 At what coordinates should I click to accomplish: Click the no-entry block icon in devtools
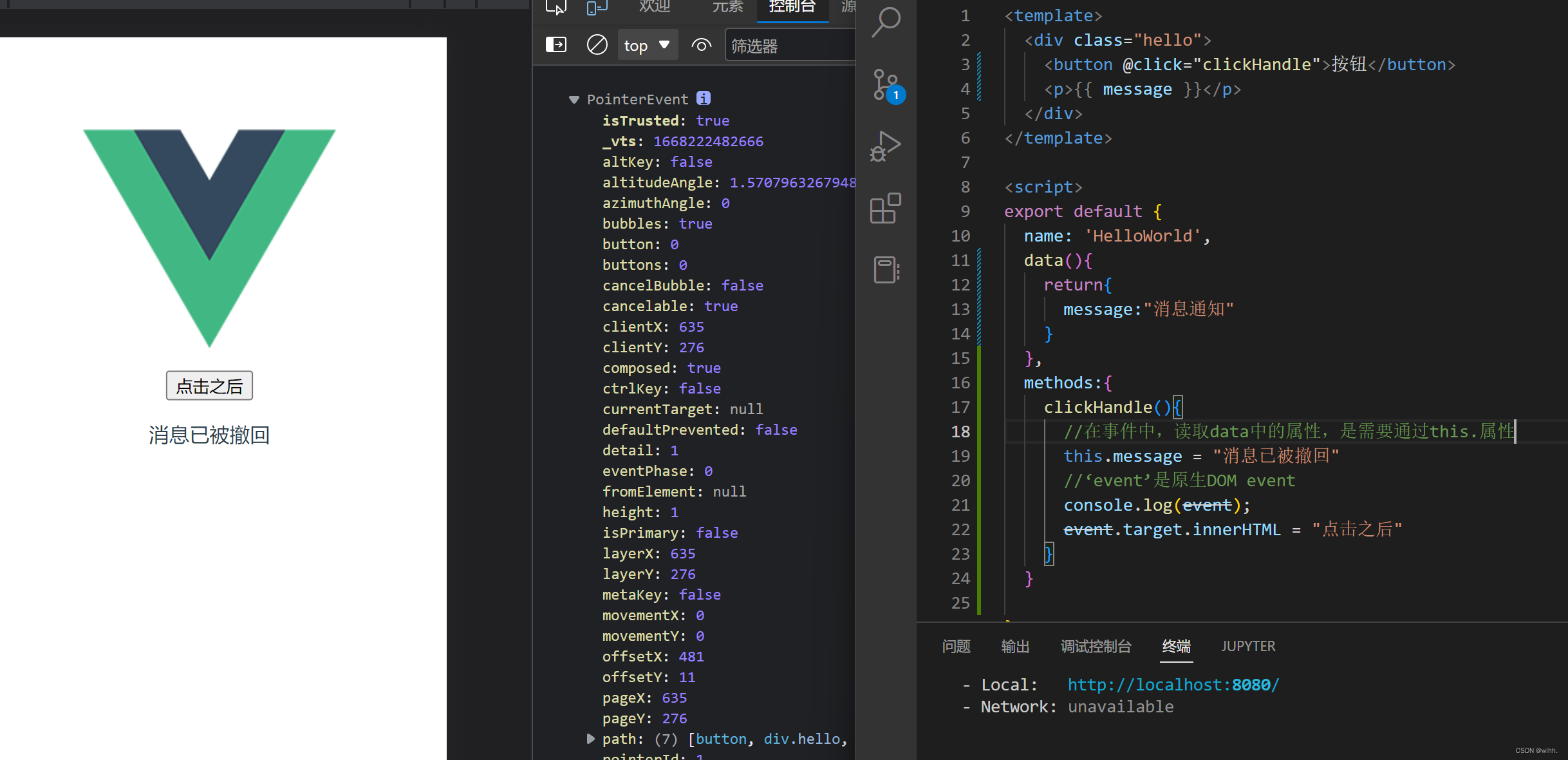pos(597,45)
